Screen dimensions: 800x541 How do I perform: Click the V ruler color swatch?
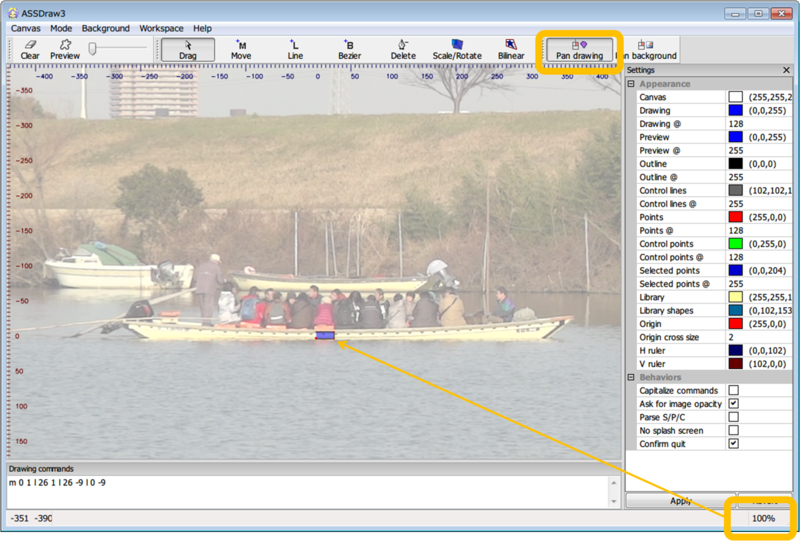click(x=735, y=363)
